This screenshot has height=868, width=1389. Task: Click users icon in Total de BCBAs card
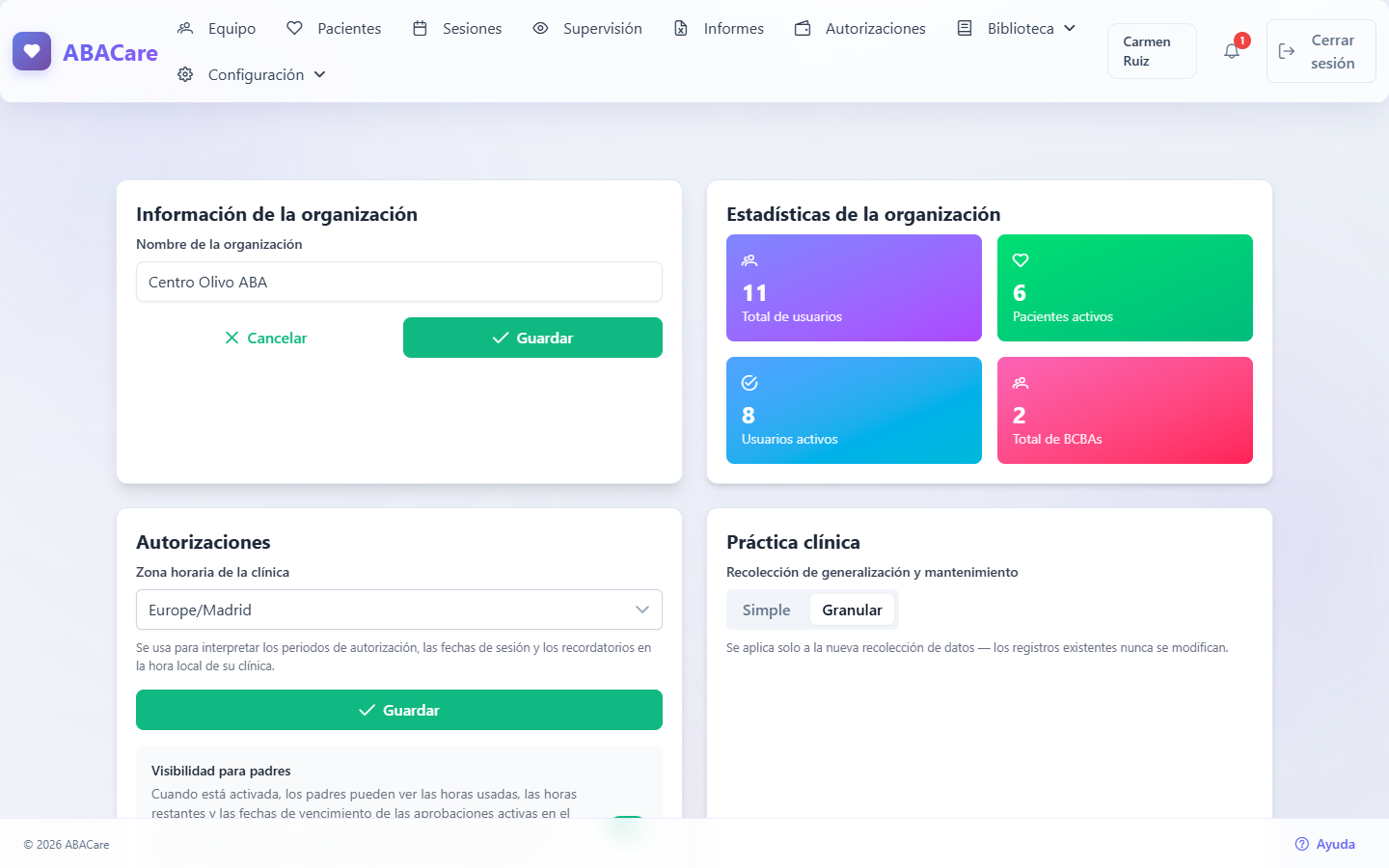coord(1021,383)
